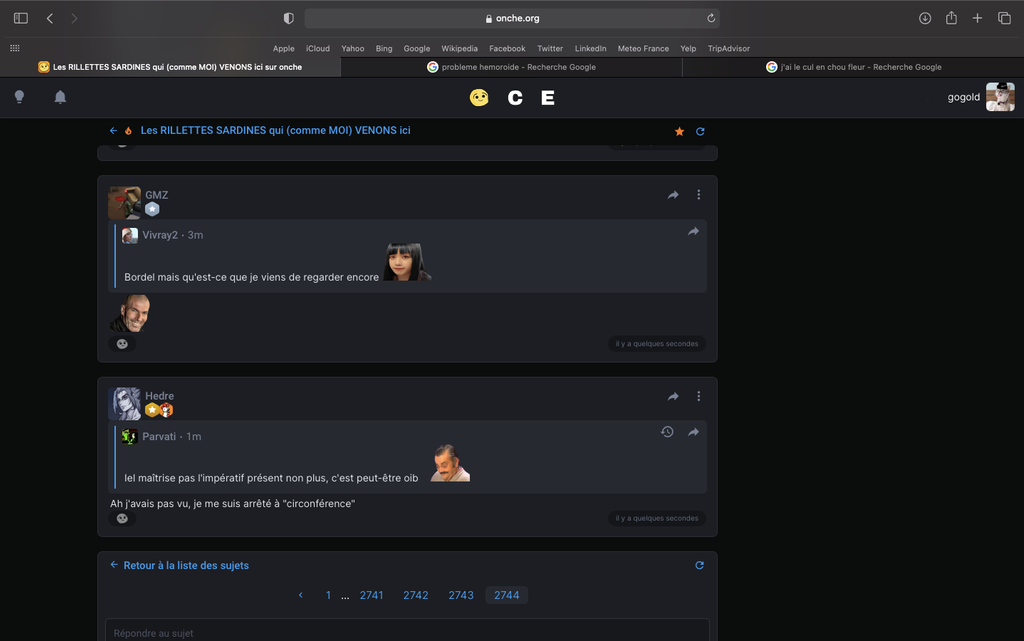1024x641 pixels.
Task: Open the LinkedIn bookmark
Action: point(590,48)
